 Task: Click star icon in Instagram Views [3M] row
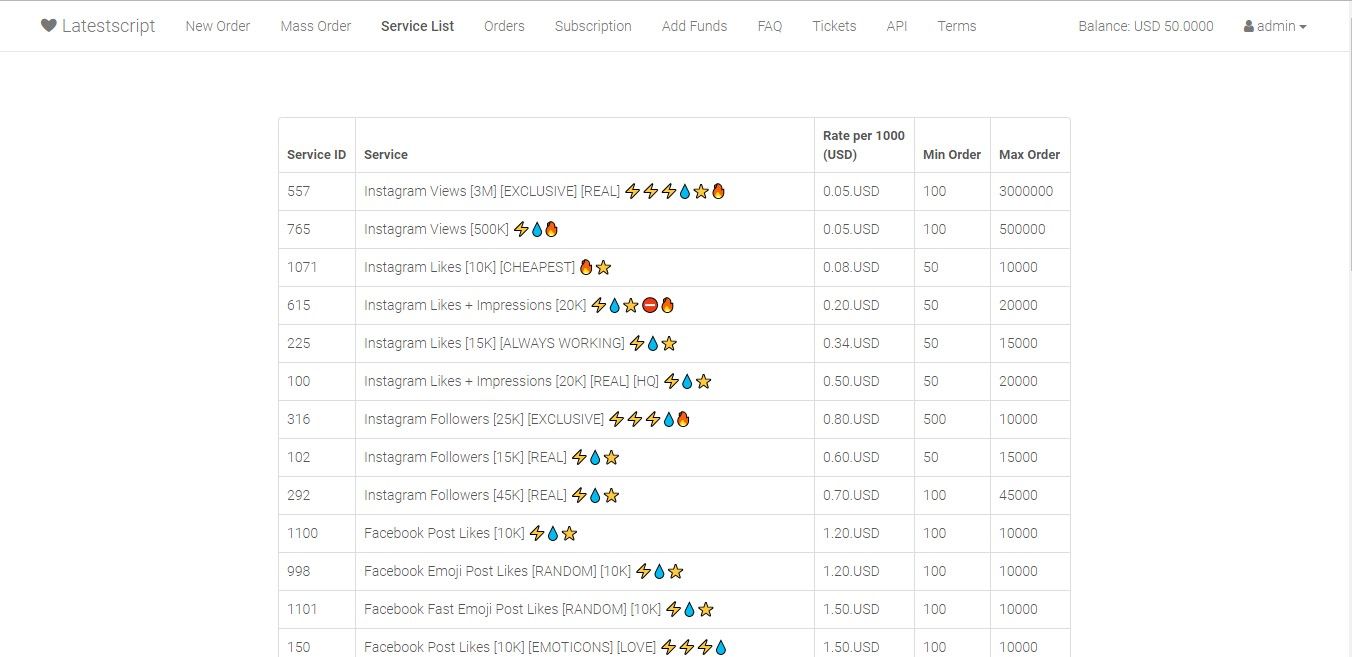coord(701,191)
